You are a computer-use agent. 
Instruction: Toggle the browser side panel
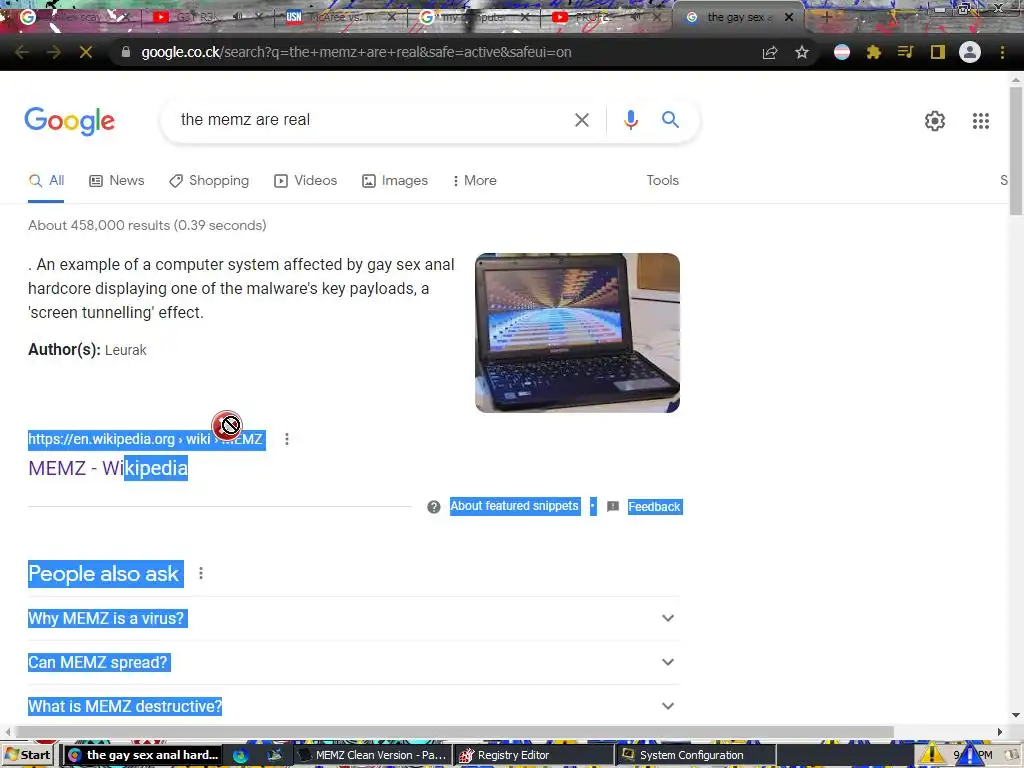click(938, 52)
